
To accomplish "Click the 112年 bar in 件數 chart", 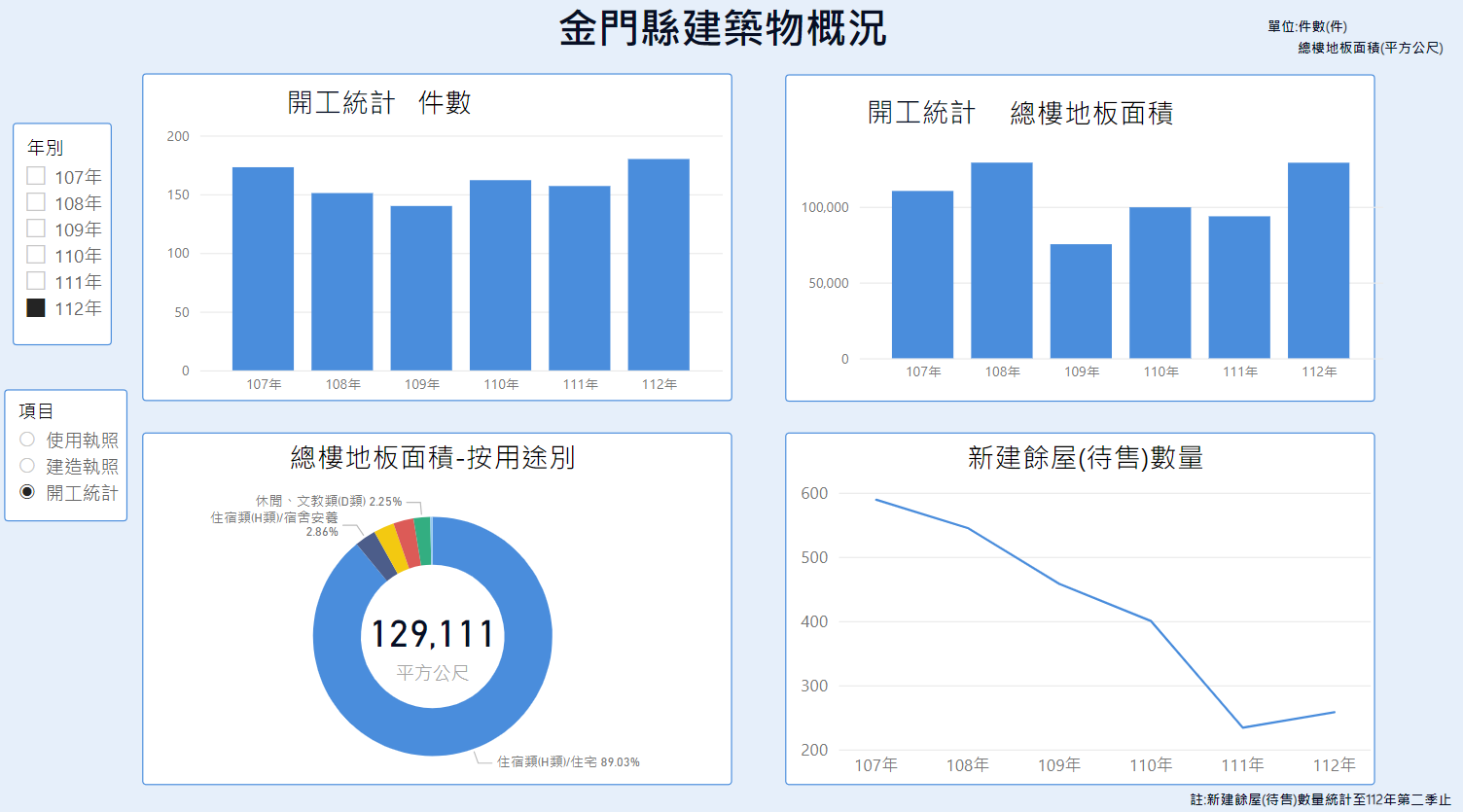I will pyautogui.click(x=659, y=265).
